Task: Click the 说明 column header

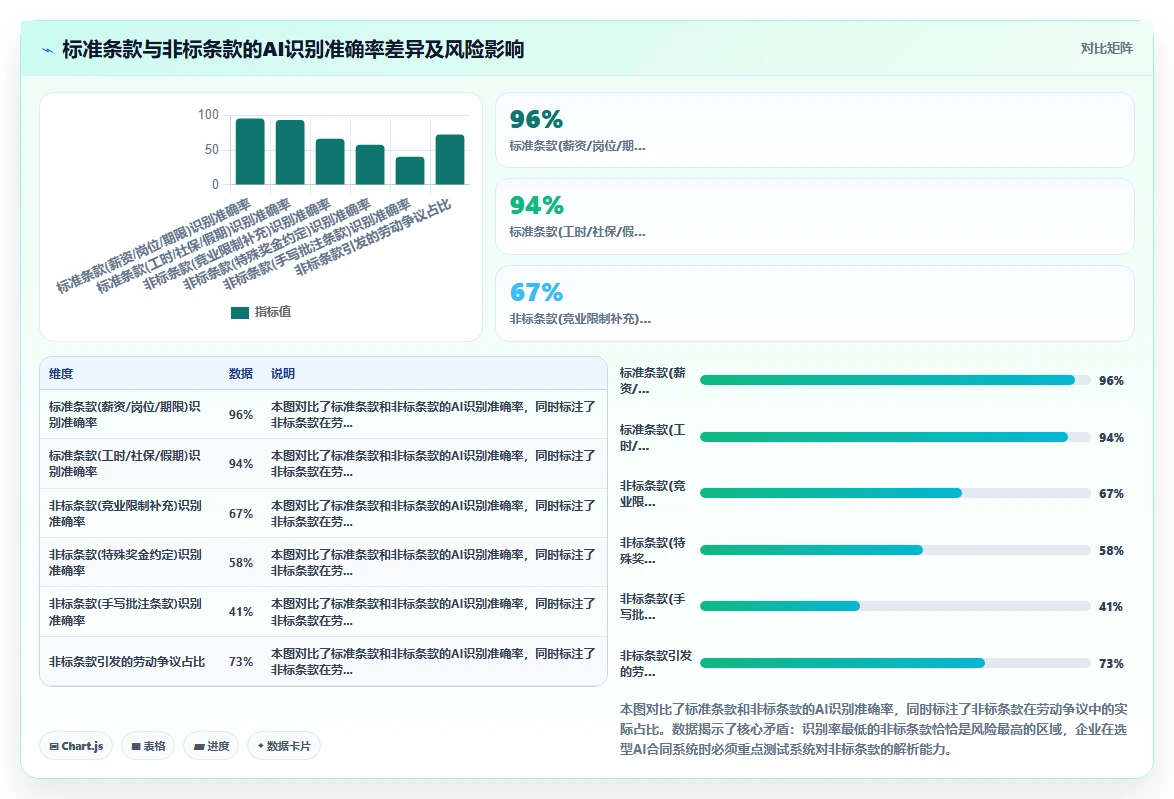Action: coord(283,374)
